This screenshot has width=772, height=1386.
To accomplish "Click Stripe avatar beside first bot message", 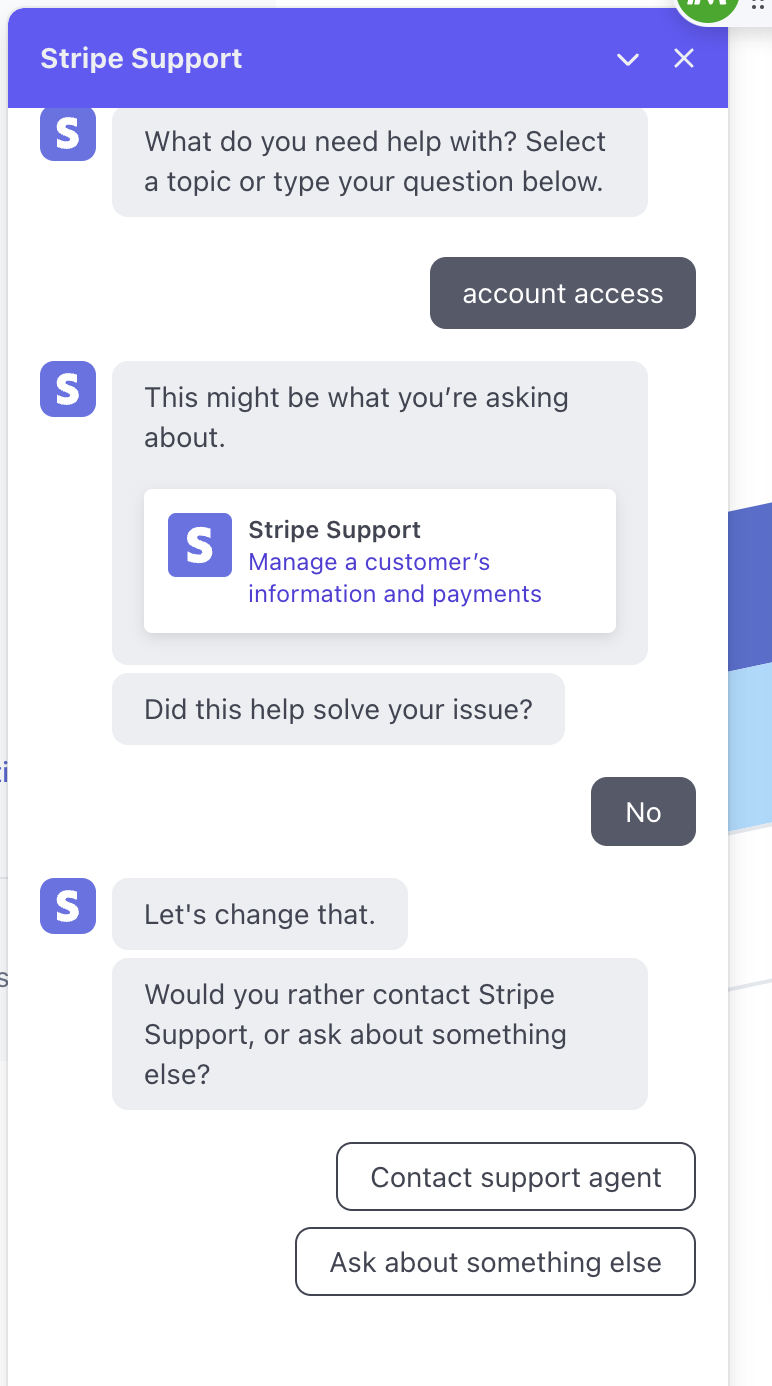I will tap(67, 134).
